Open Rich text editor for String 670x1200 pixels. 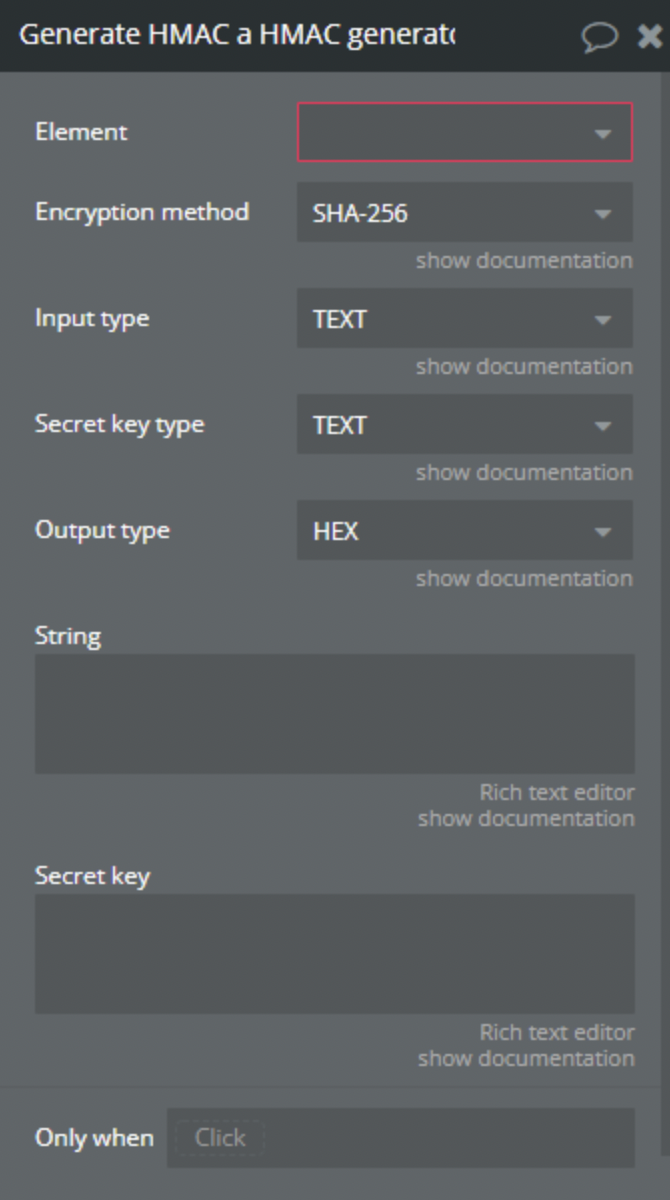(x=556, y=793)
